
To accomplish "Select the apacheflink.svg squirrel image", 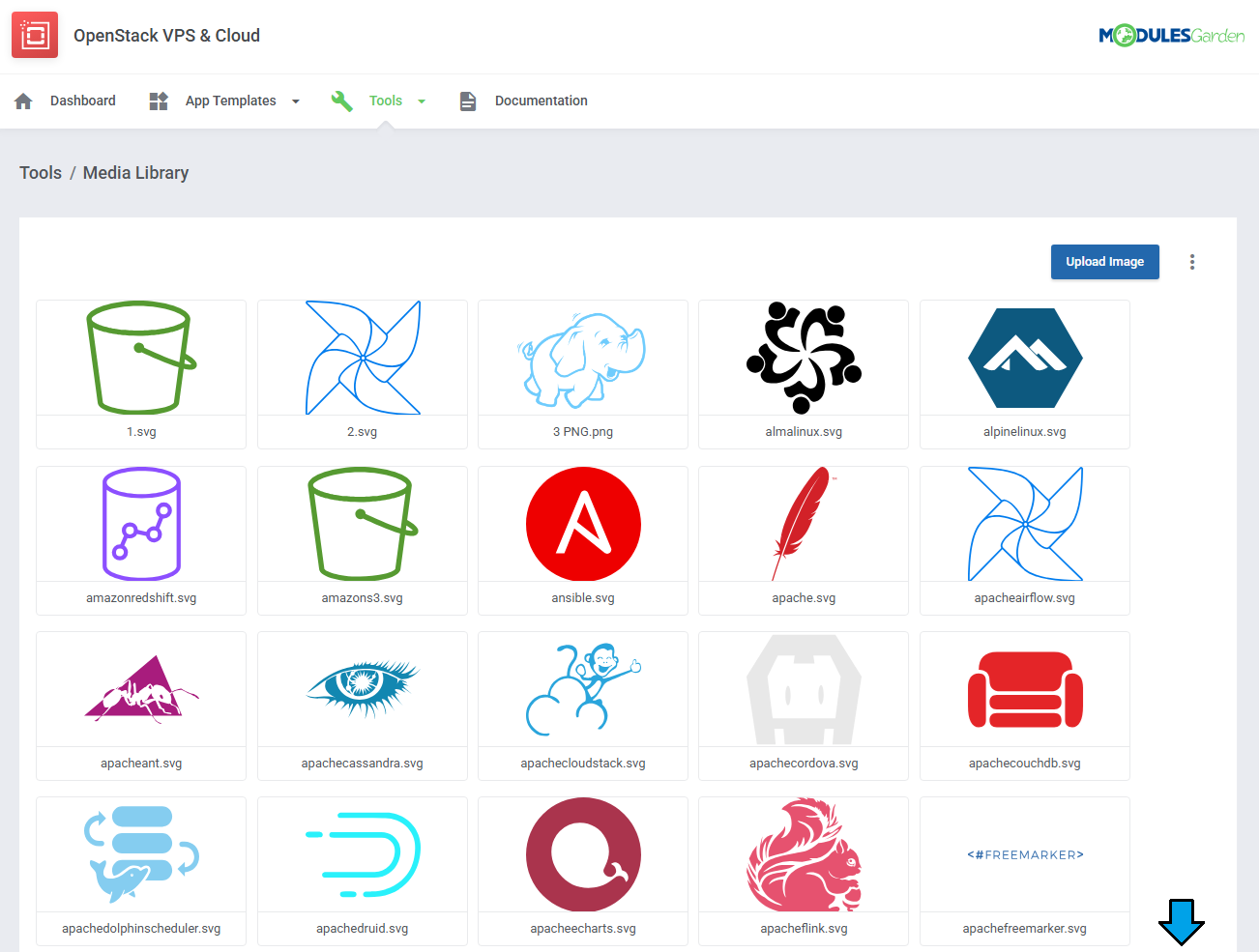I will pos(804,855).
